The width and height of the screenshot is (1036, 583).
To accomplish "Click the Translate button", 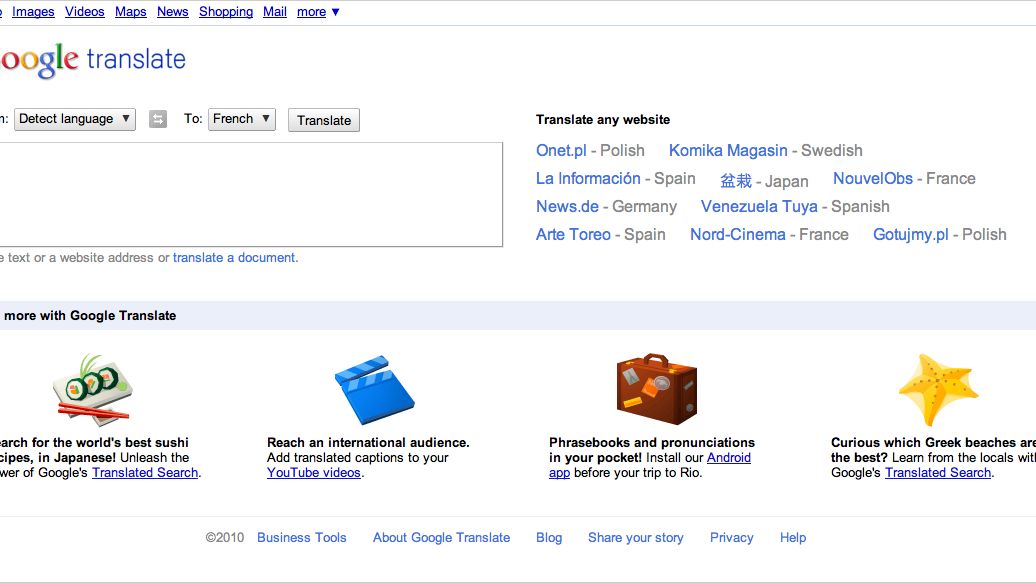I will [324, 120].
